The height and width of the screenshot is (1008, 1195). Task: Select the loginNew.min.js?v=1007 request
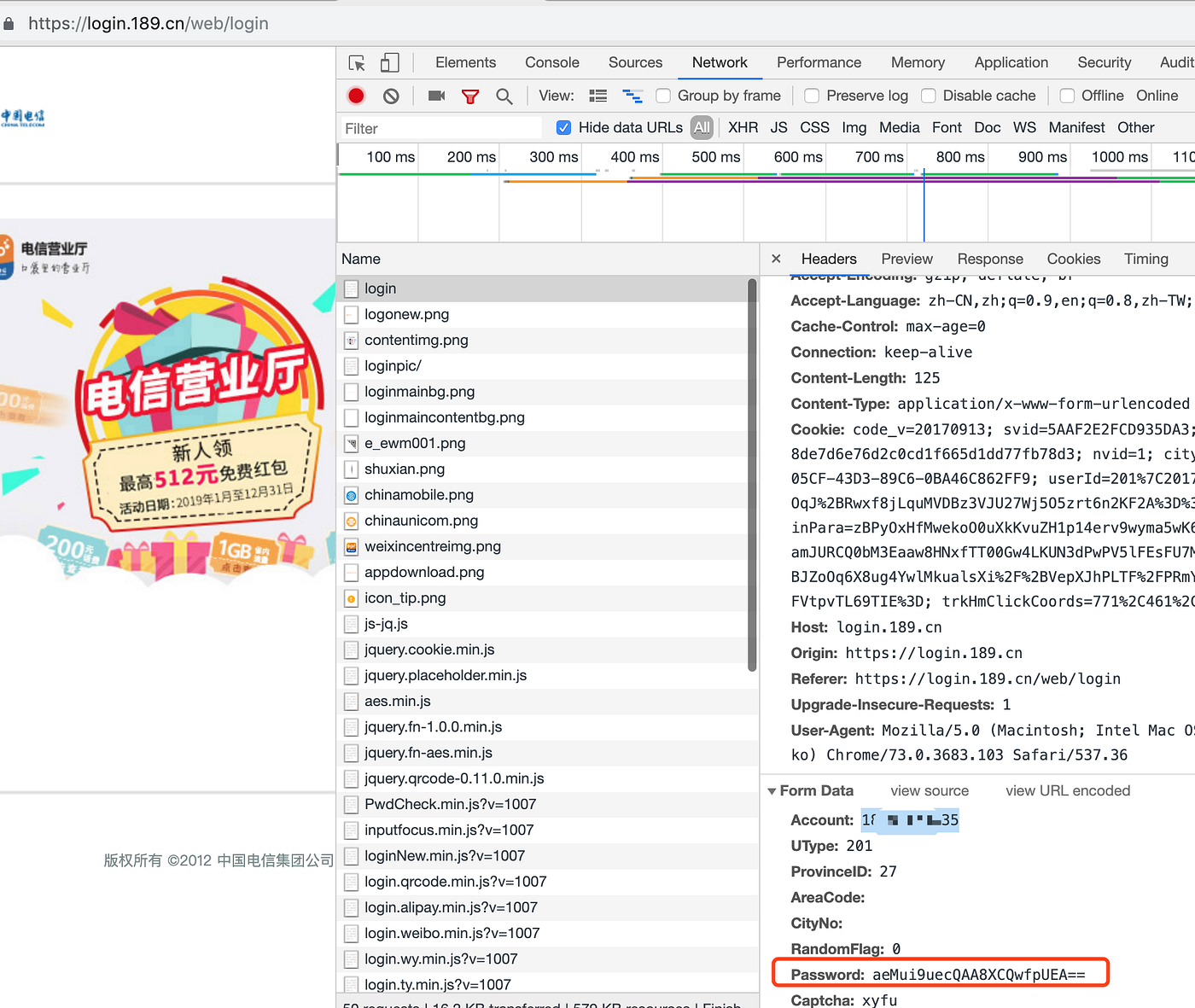tap(547, 856)
